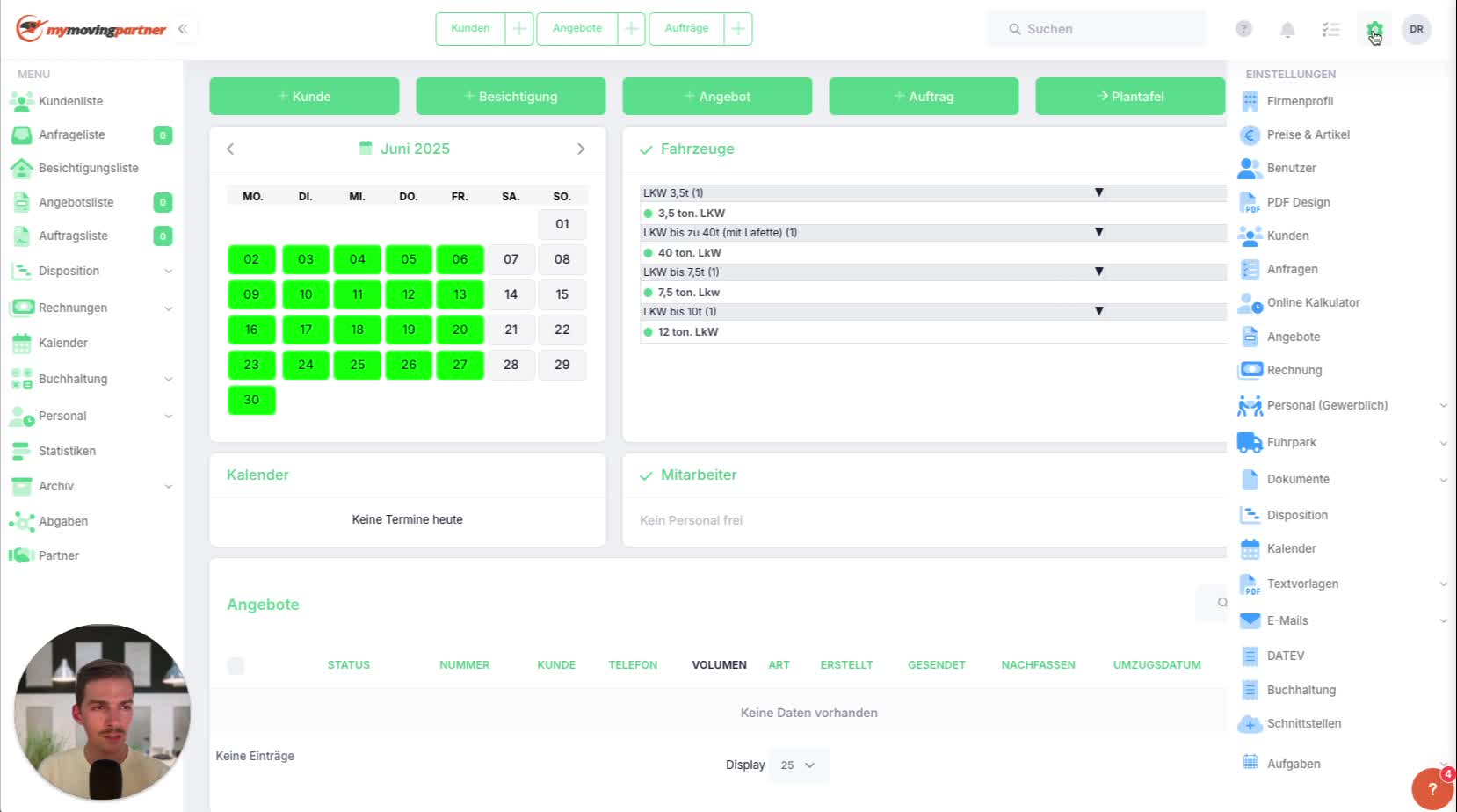Open Angebotsliste in the left menu
Image resolution: width=1457 pixels, height=812 pixels.
click(x=76, y=203)
